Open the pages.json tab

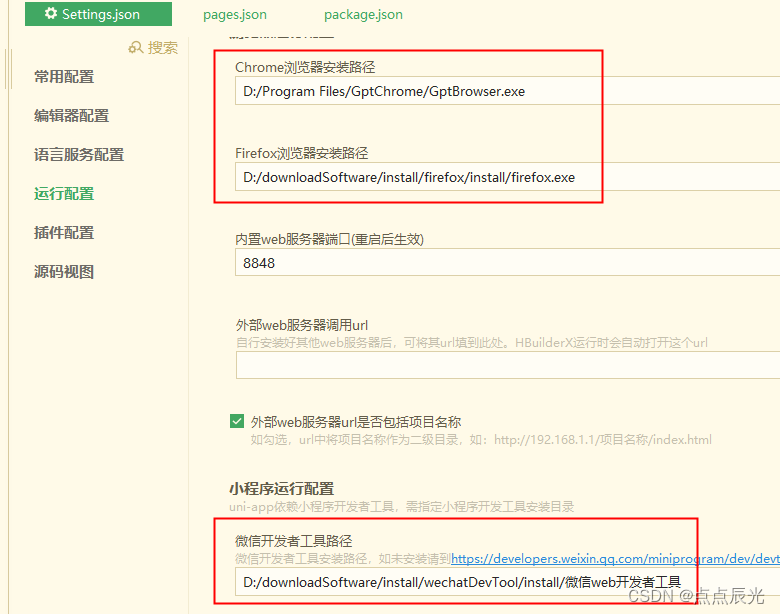point(235,14)
